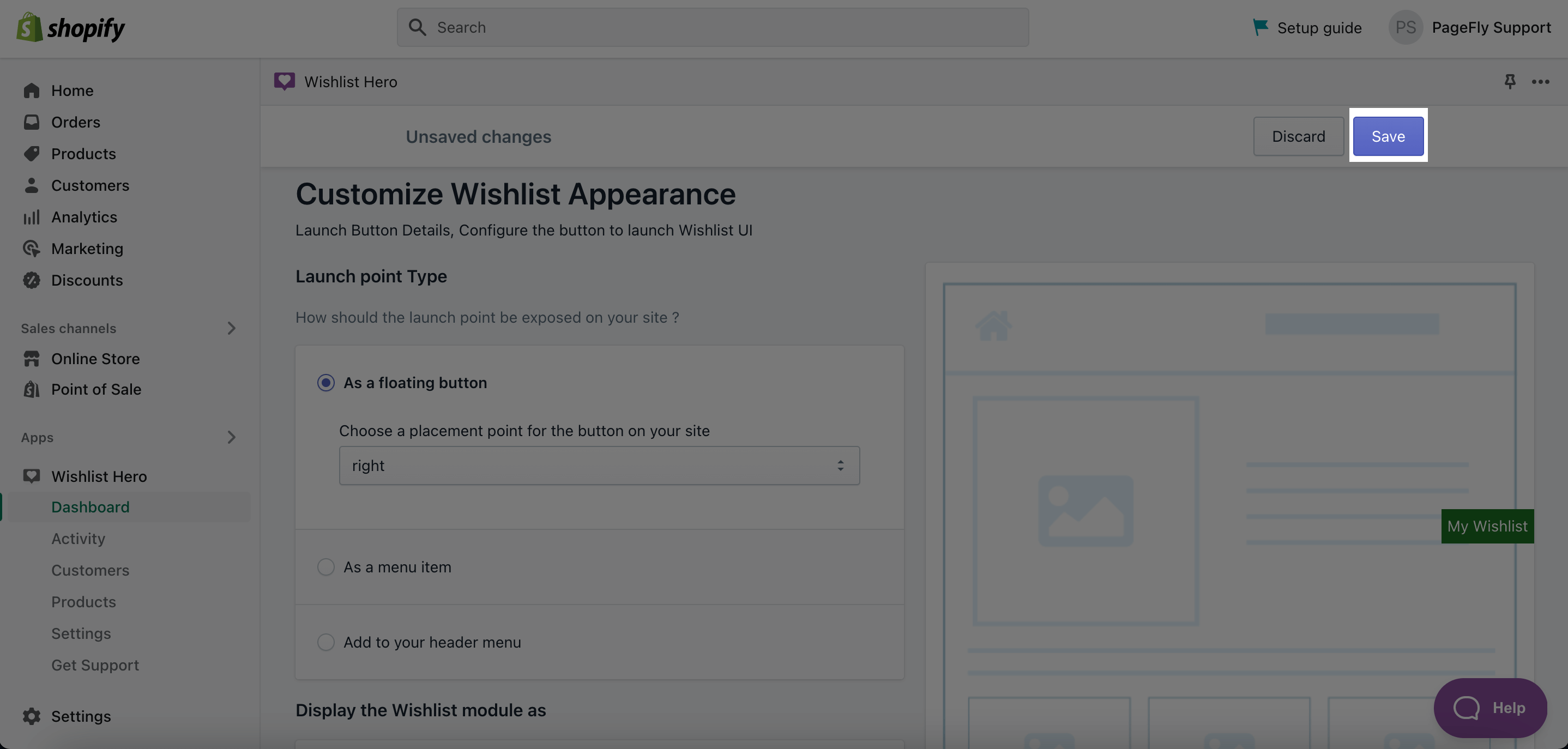Open Settings under Wishlist Hero
This screenshot has width=1568, height=749.
(x=81, y=633)
